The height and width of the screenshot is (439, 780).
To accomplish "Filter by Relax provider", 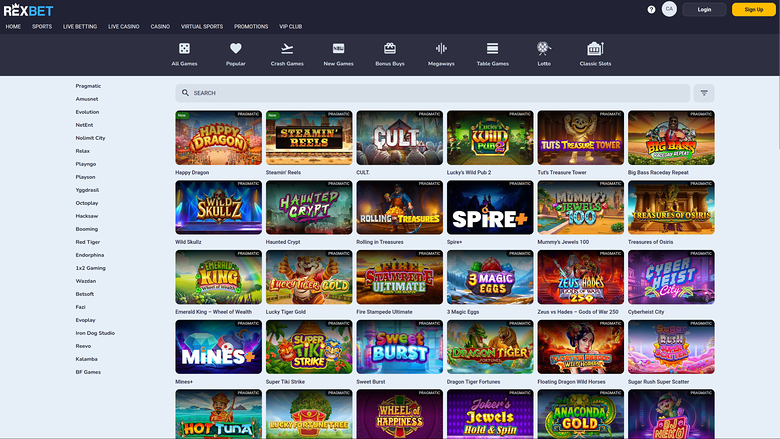I will 83,151.
